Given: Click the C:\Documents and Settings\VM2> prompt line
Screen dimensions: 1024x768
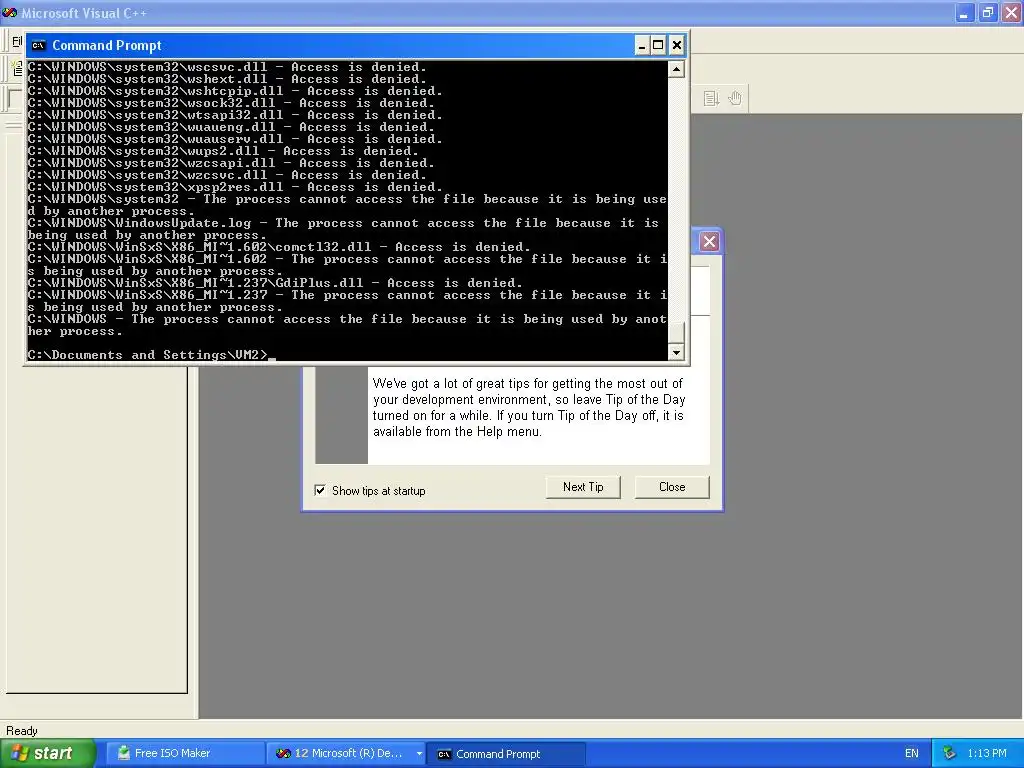Looking at the screenshot, I should 152,355.
